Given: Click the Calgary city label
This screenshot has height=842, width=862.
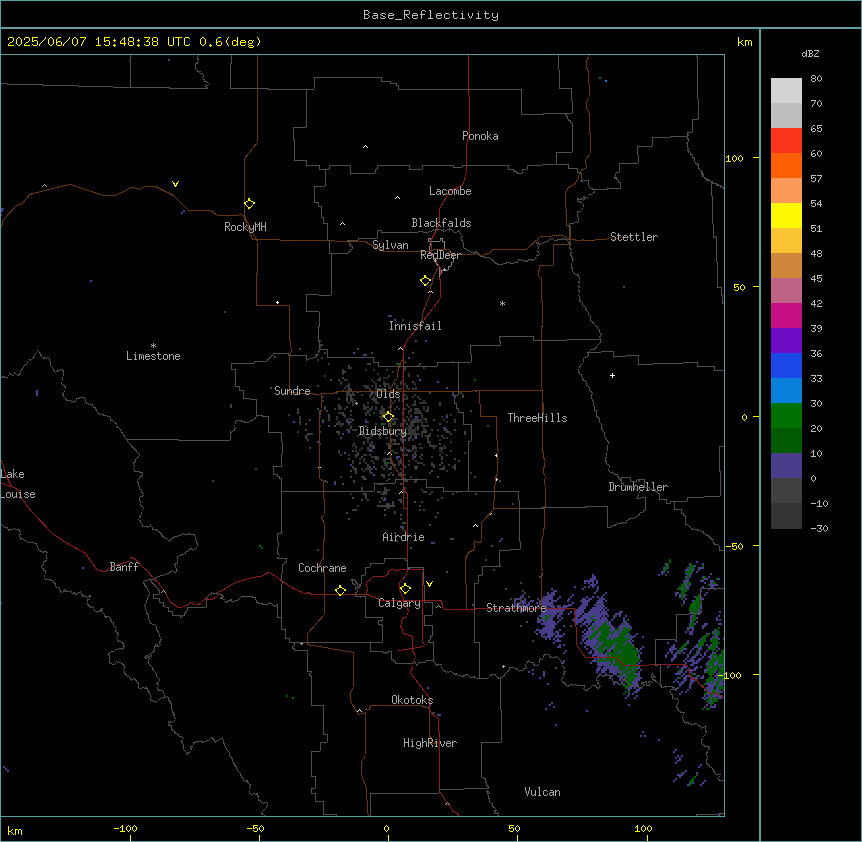Looking at the screenshot, I should 399,603.
